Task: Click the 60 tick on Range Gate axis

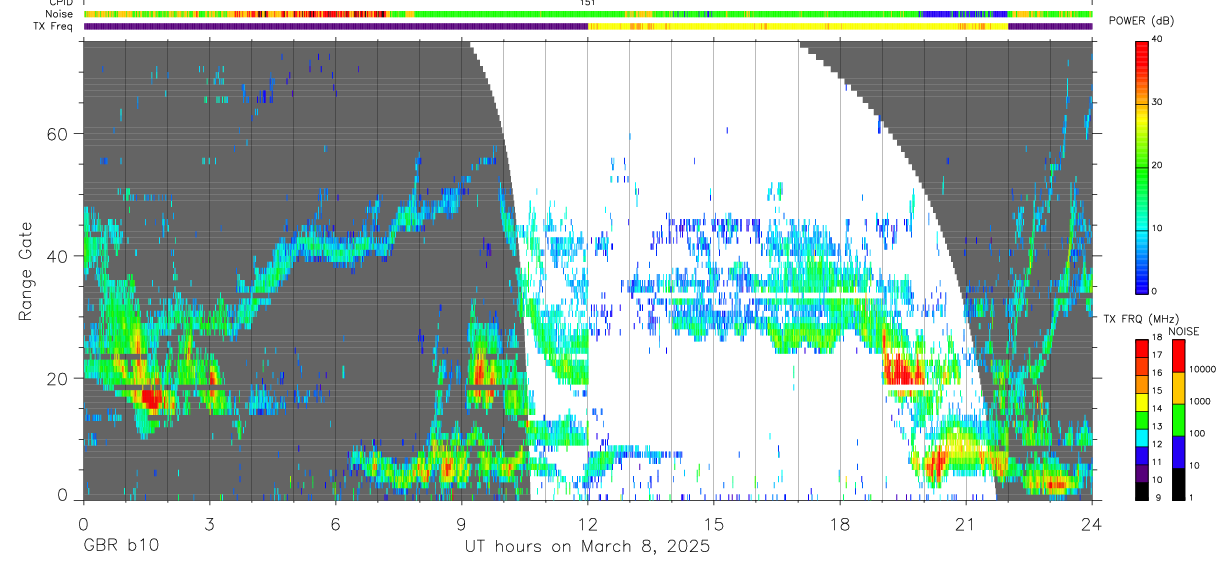Action: (x=59, y=134)
